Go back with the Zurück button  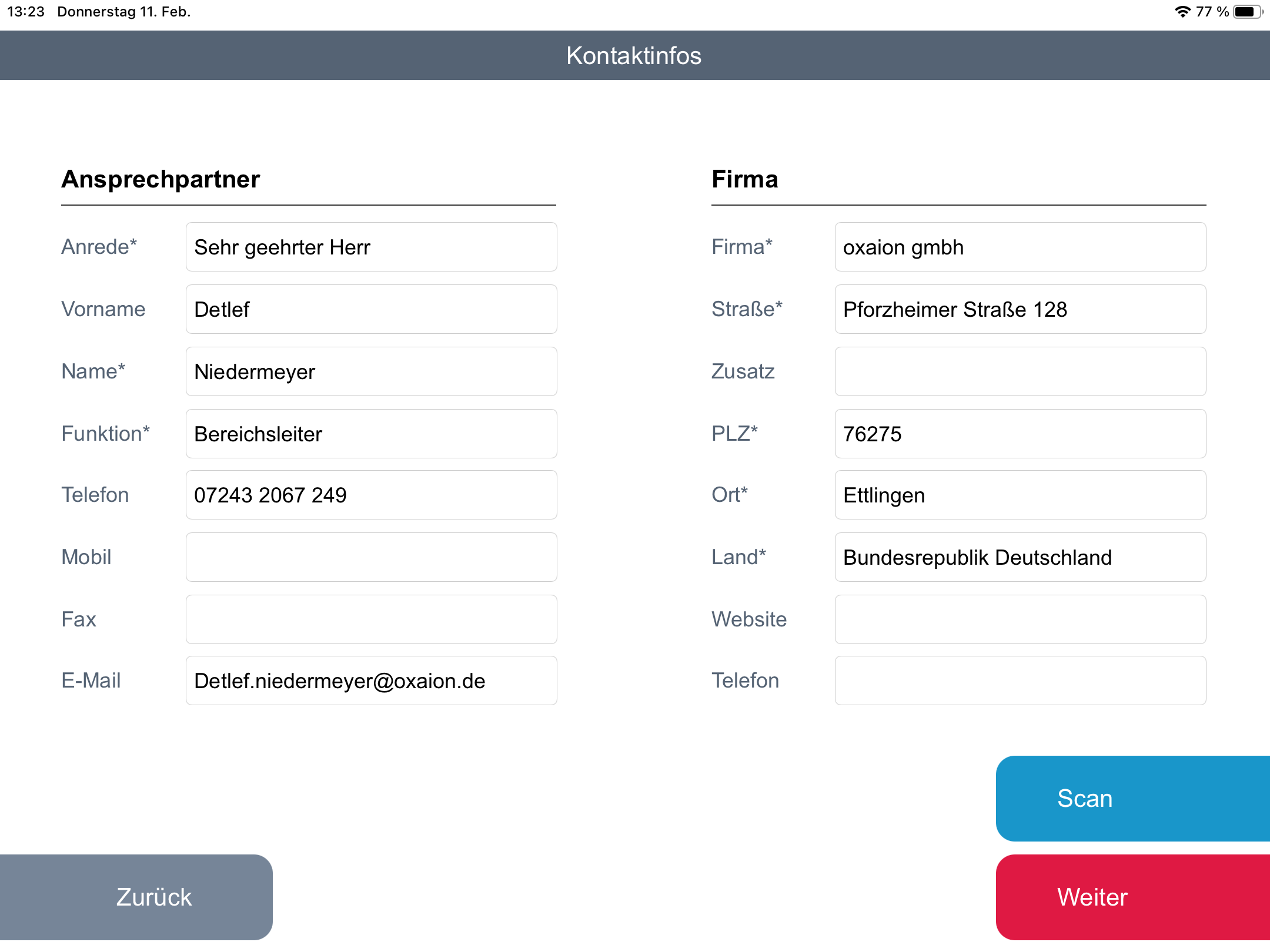(x=136, y=897)
